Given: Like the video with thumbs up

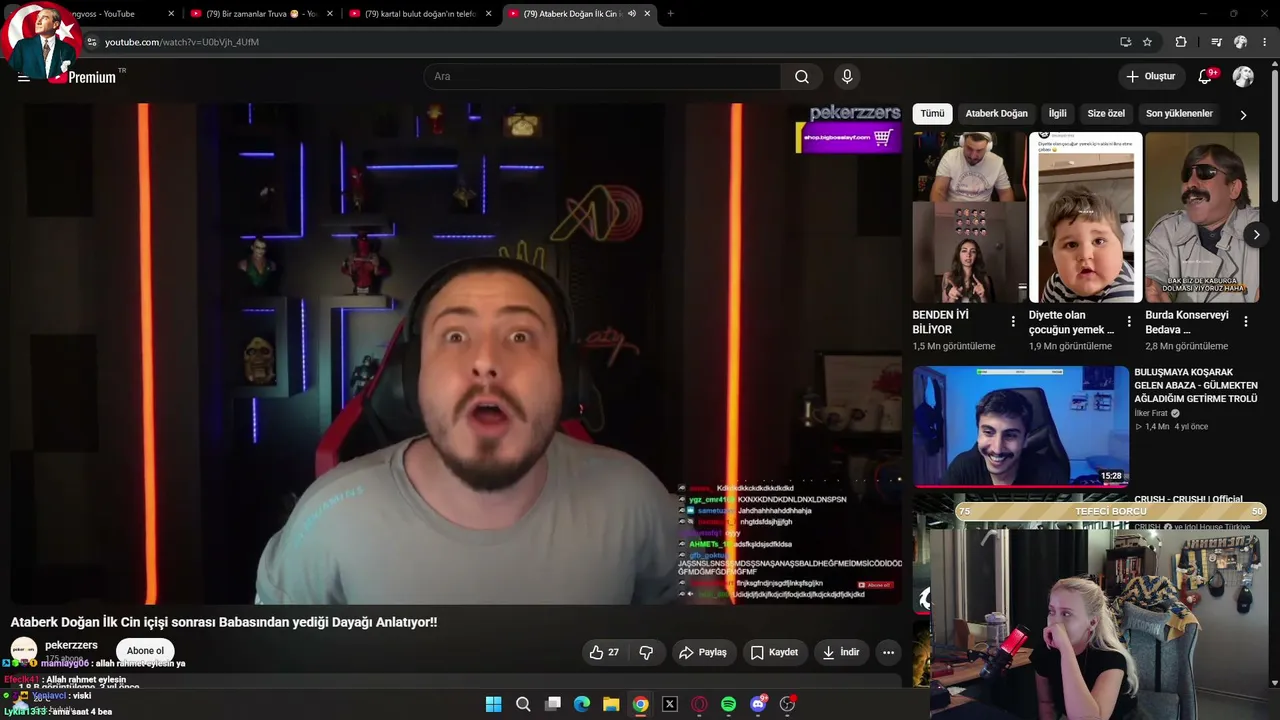Looking at the screenshot, I should [604, 652].
